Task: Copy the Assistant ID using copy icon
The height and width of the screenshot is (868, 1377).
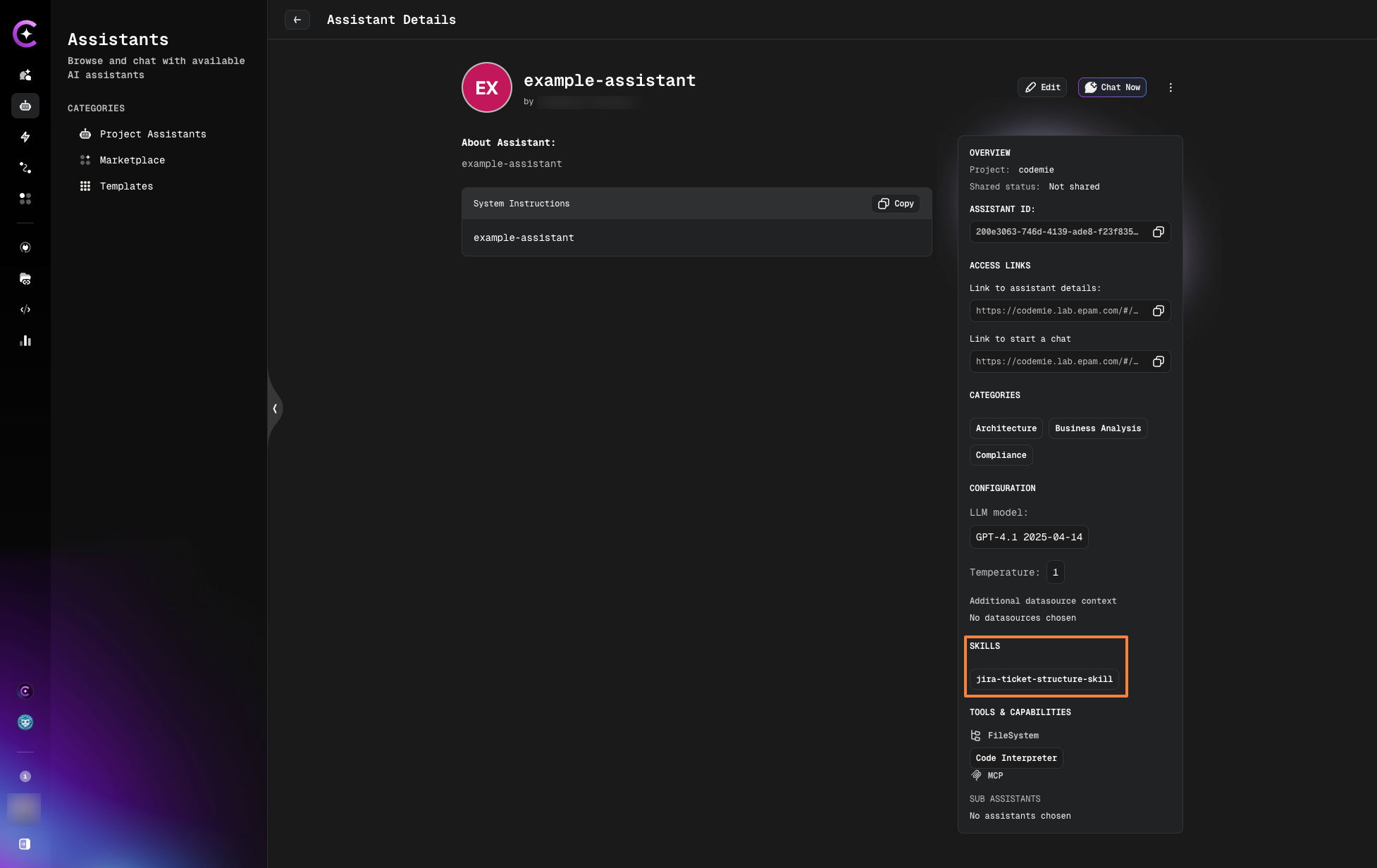Action: point(1158,232)
